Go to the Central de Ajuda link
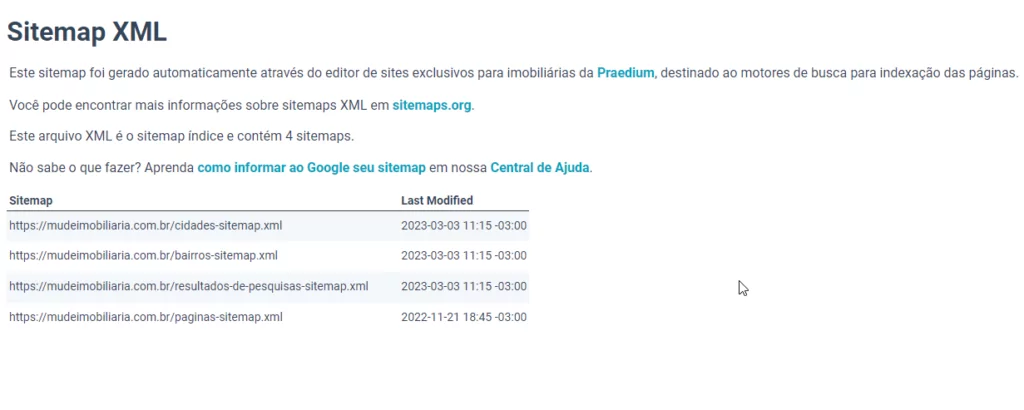This screenshot has height=410, width=1024. [x=539, y=167]
